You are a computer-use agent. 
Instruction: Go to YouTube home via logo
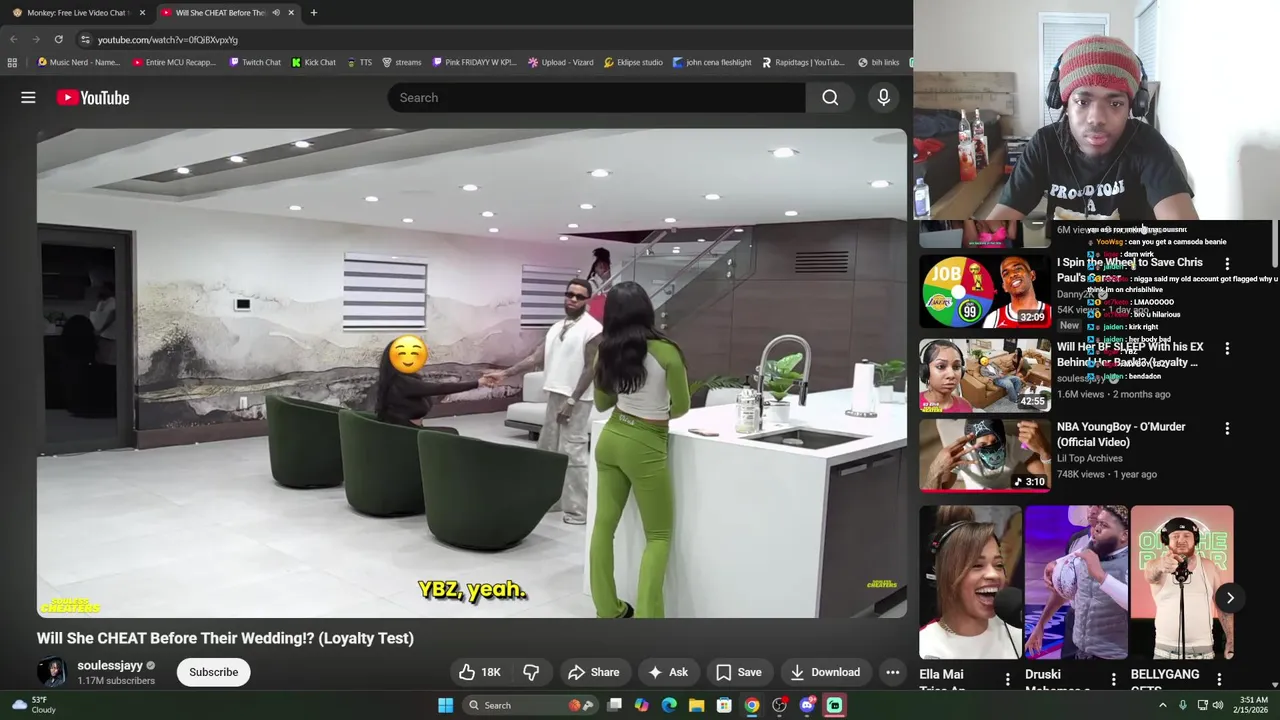pyautogui.click(x=93, y=97)
